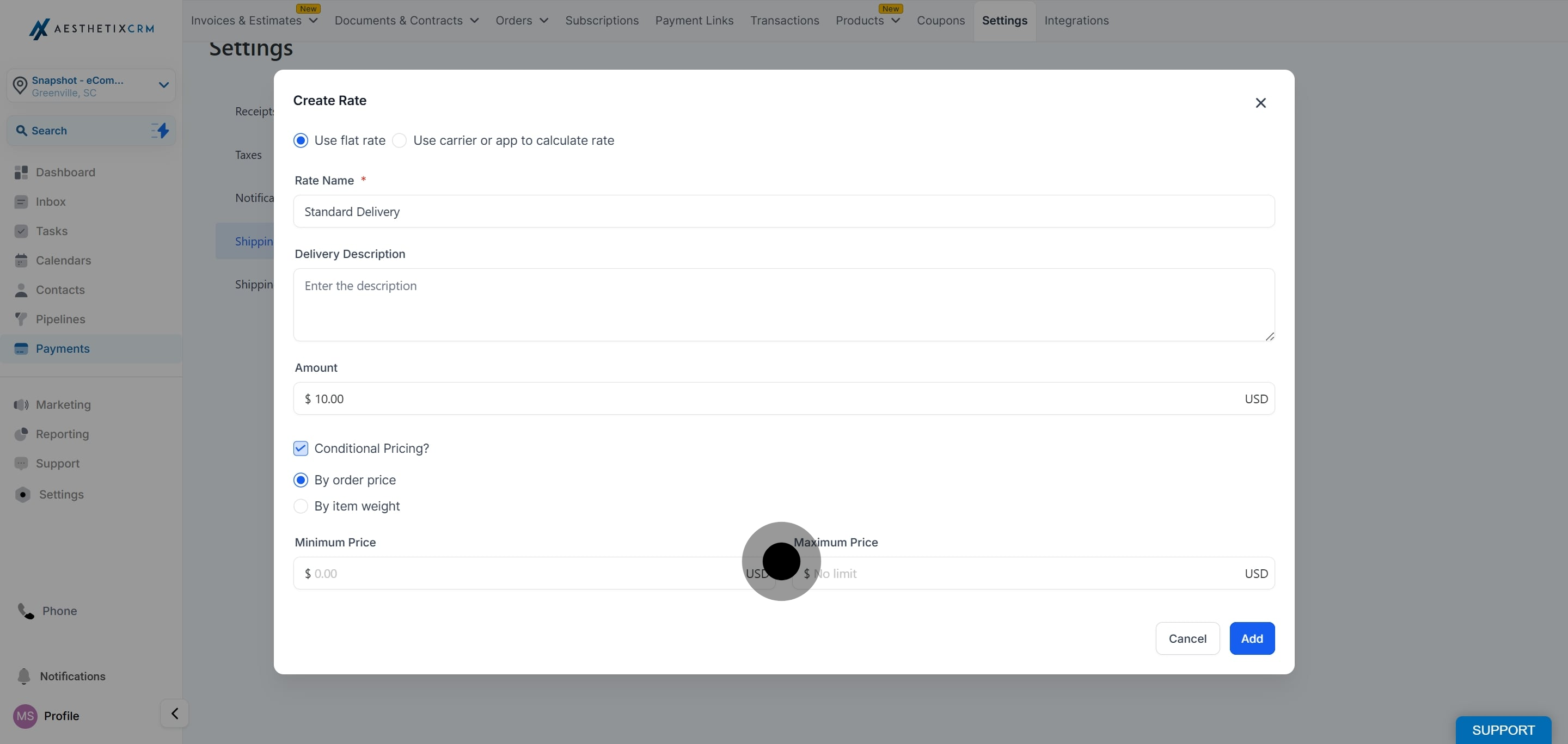Open the Dashboard from the sidebar

click(x=65, y=172)
